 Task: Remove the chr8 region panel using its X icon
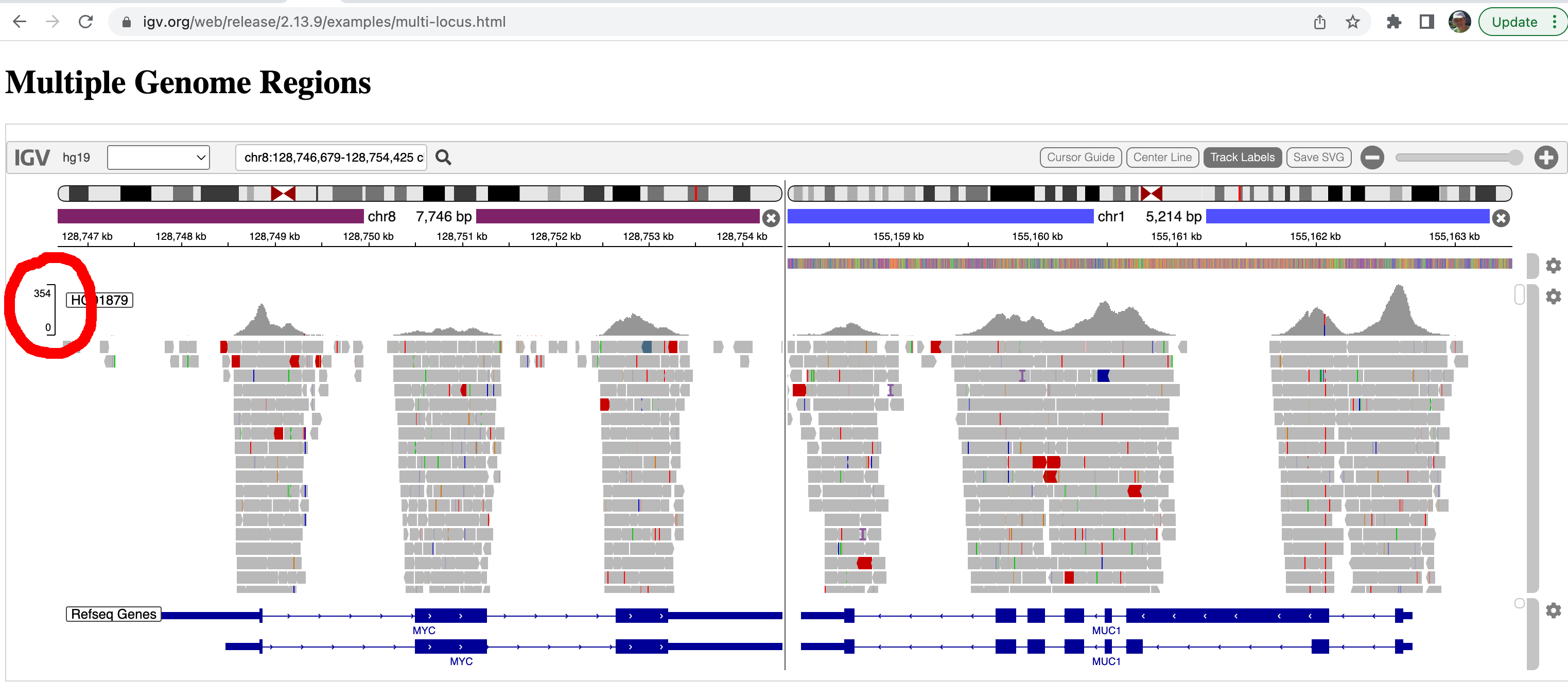(771, 219)
